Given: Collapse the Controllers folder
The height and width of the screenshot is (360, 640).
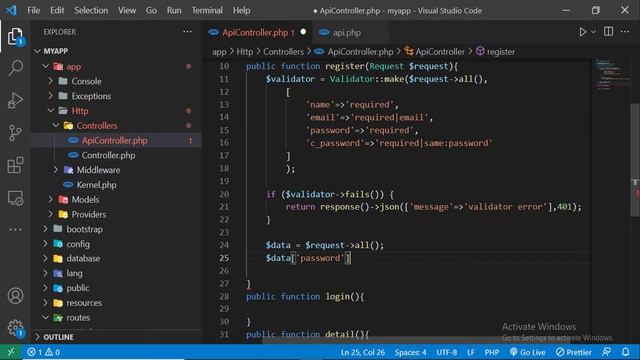Looking at the screenshot, I should 56,125.
